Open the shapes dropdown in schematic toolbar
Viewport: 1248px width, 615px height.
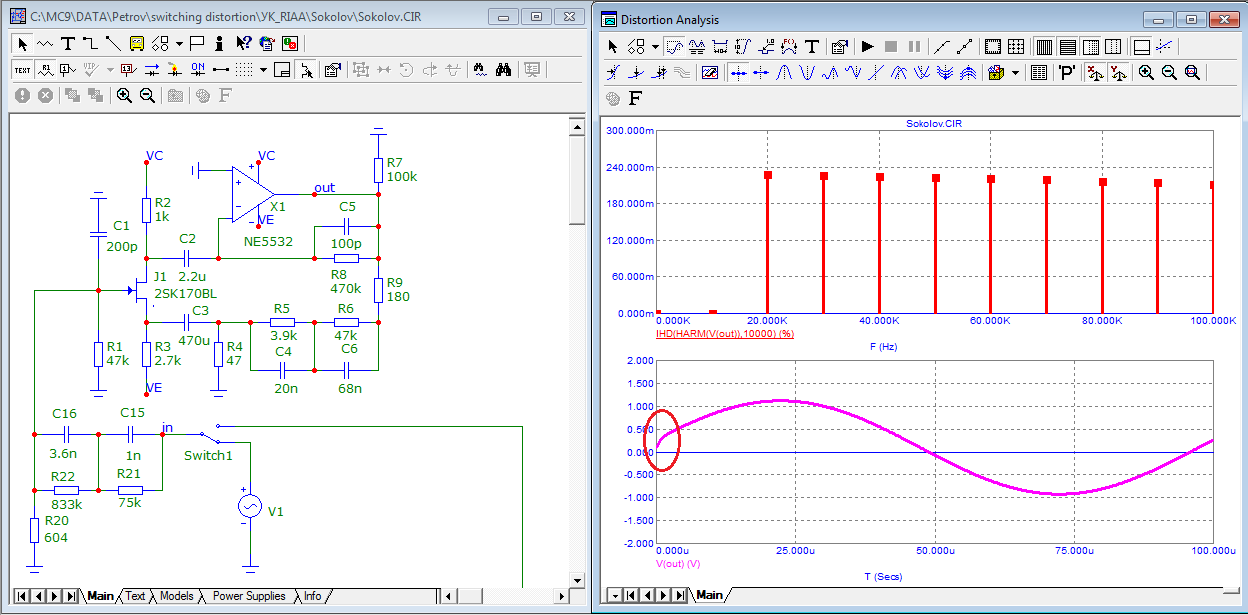pyautogui.click(x=179, y=43)
